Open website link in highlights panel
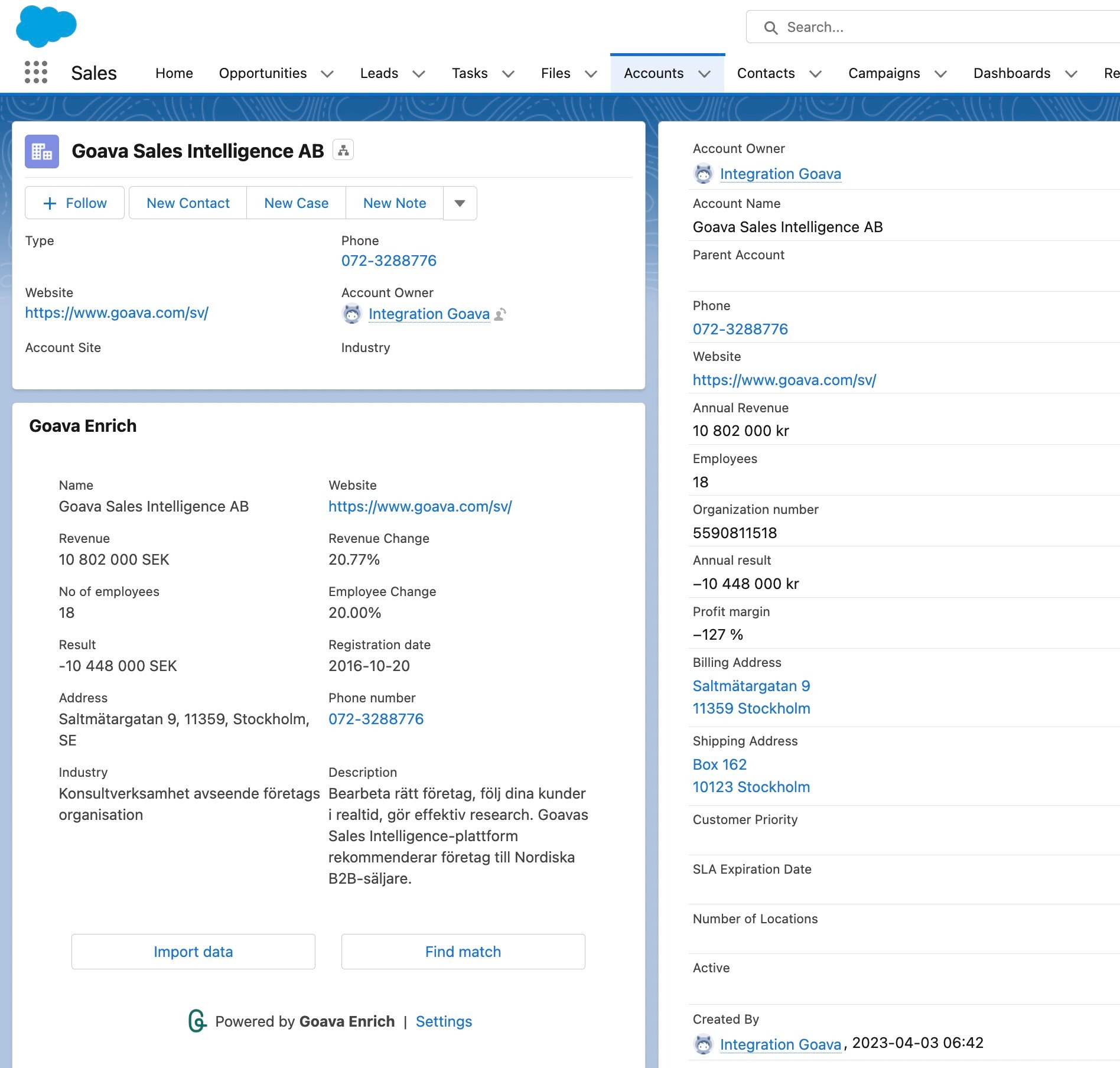1120x1068 pixels. coord(117,312)
